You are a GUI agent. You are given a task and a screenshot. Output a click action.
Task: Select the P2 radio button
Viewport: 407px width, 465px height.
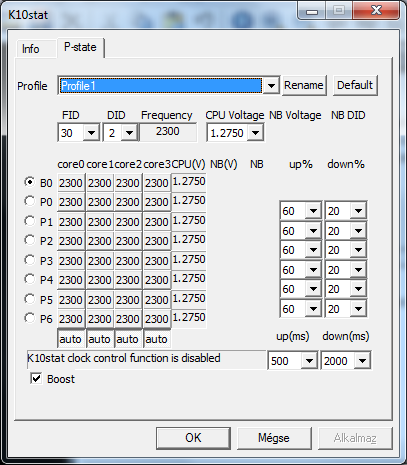tap(30, 240)
